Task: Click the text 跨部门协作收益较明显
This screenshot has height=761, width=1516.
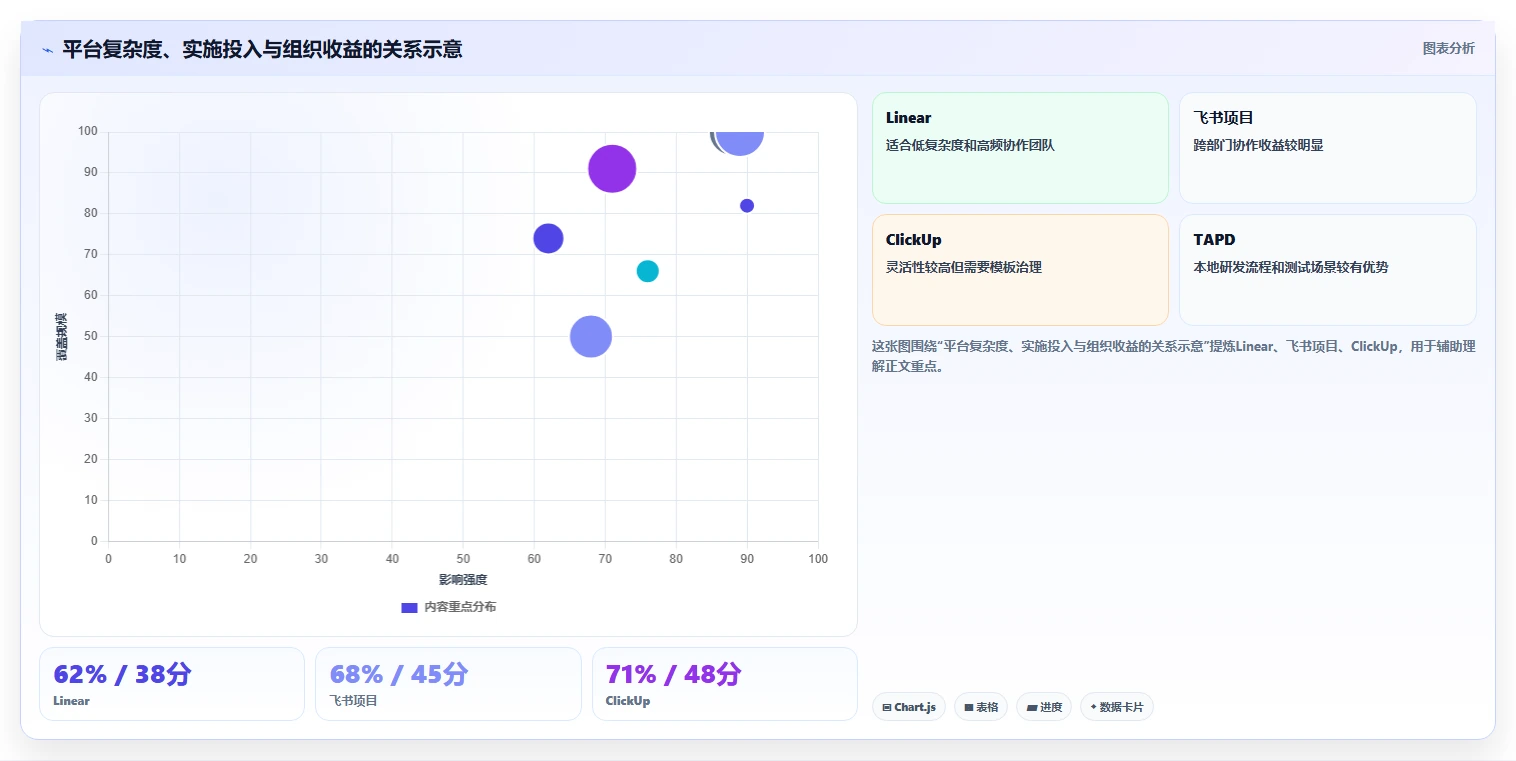Action: click(x=1258, y=145)
